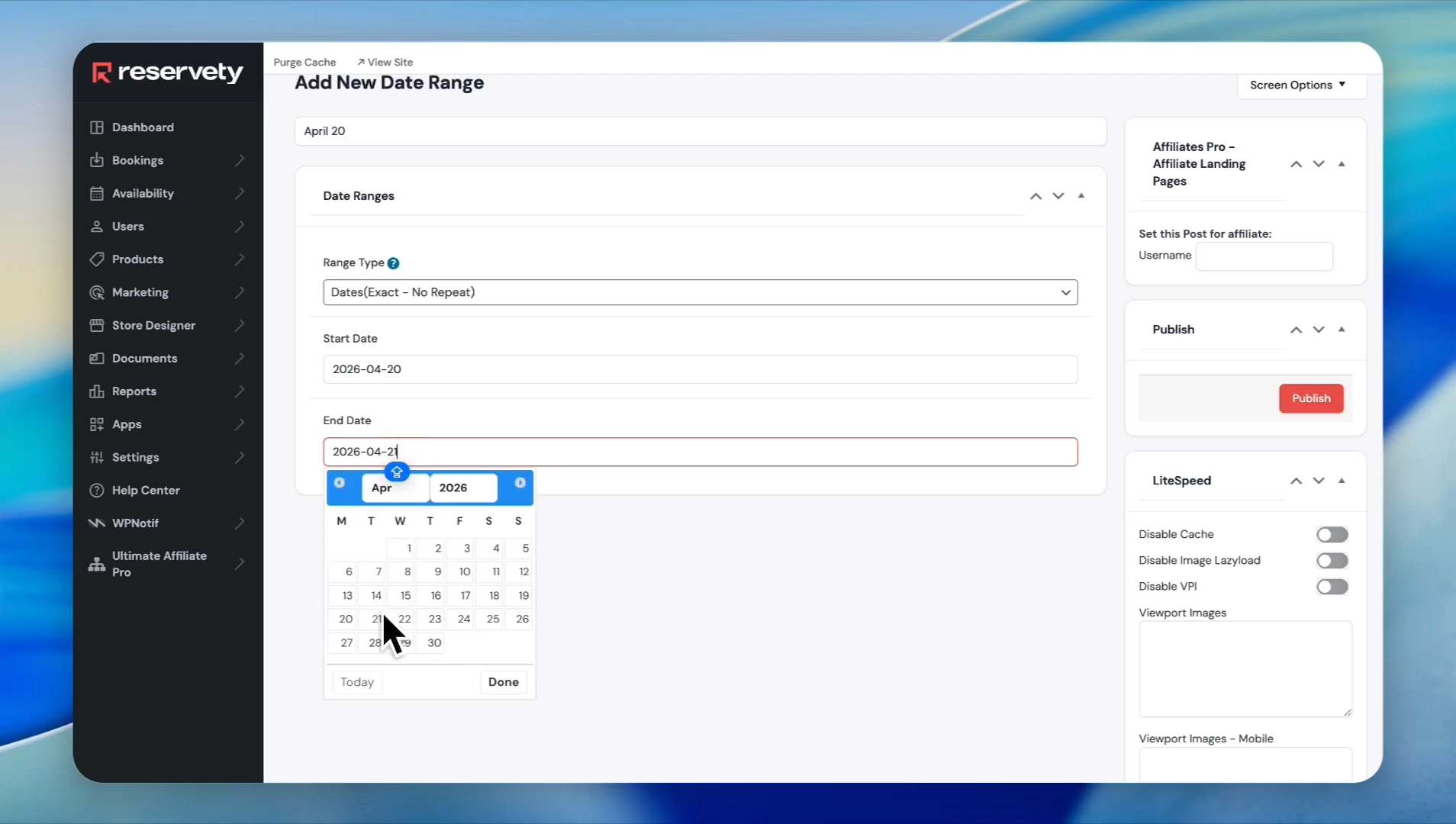Screen dimensions: 1456x824
Task: Click the Start Date input field
Action: (700, 369)
